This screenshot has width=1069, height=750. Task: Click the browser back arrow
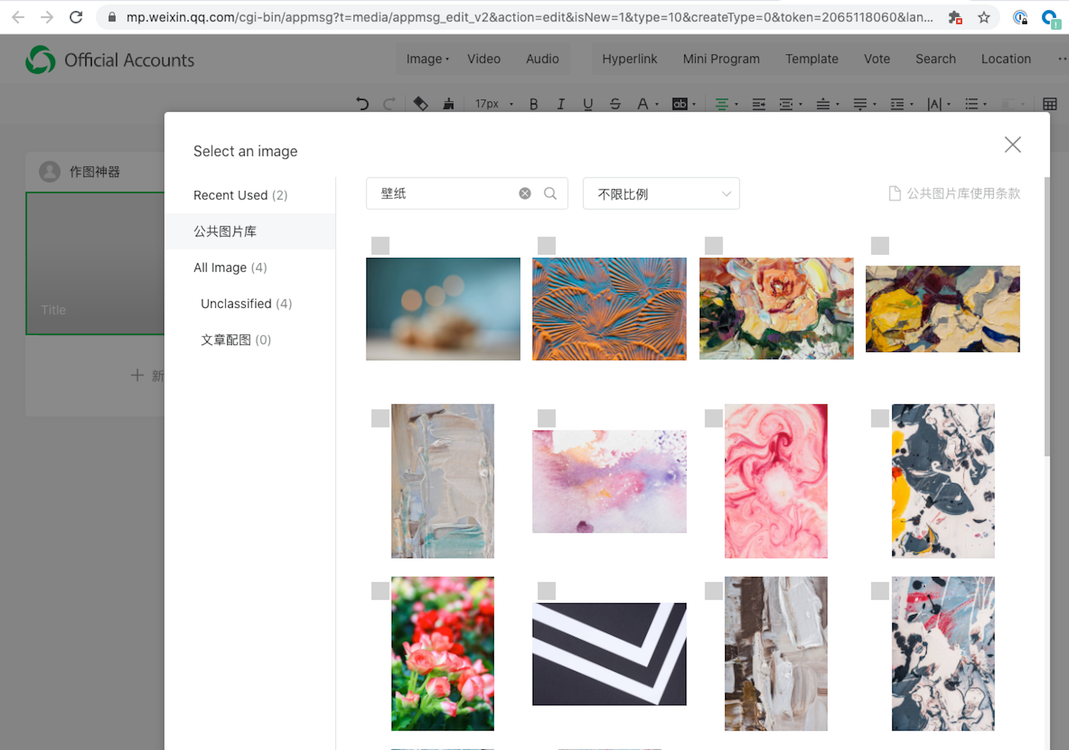pos(18,17)
